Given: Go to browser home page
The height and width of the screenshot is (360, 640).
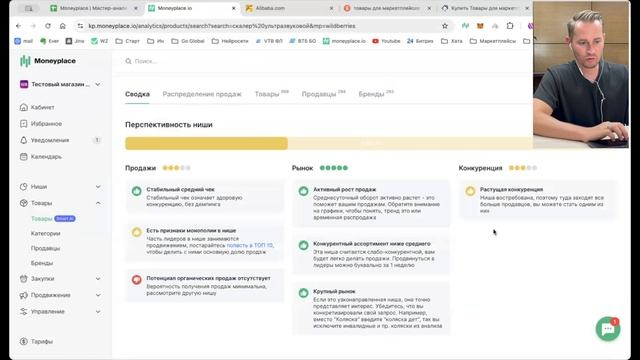Looking at the screenshot, I should point(62,26).
